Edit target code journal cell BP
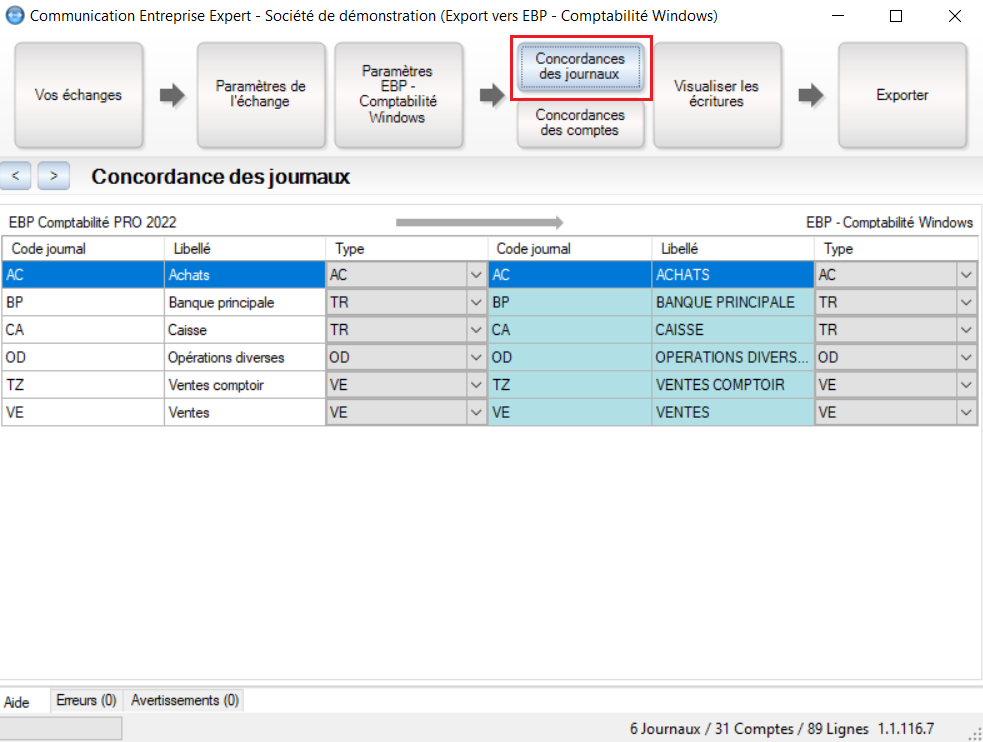Viewport: 983px width, 742px height. click(570, 303)
